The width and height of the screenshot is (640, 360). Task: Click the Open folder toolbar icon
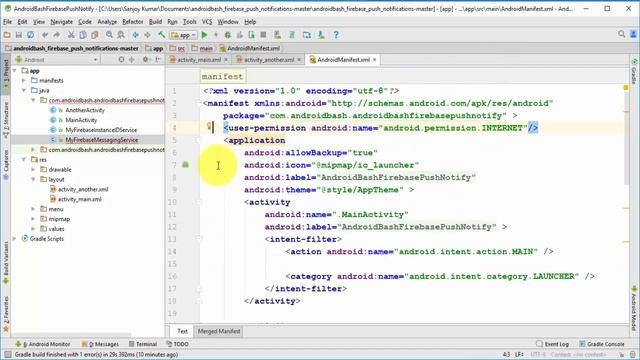7,35
